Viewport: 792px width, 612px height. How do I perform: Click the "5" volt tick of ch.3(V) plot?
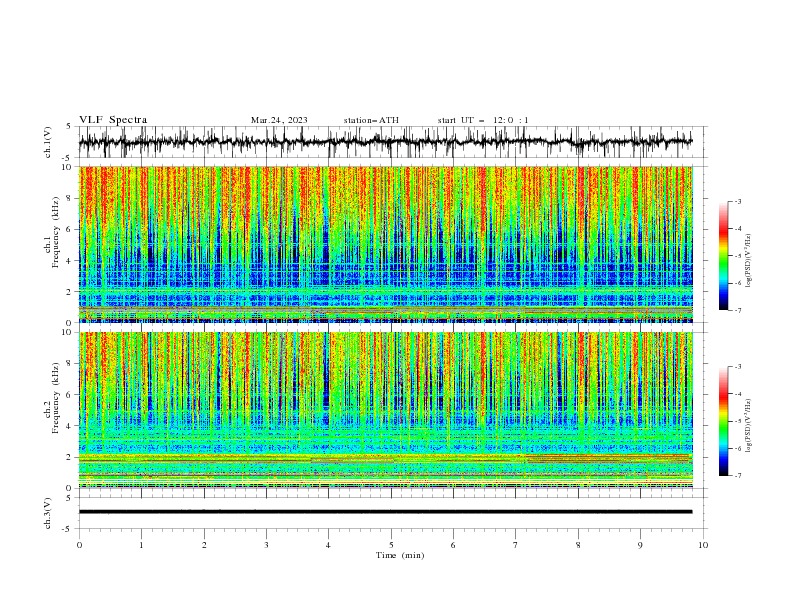tap(69, 497)
